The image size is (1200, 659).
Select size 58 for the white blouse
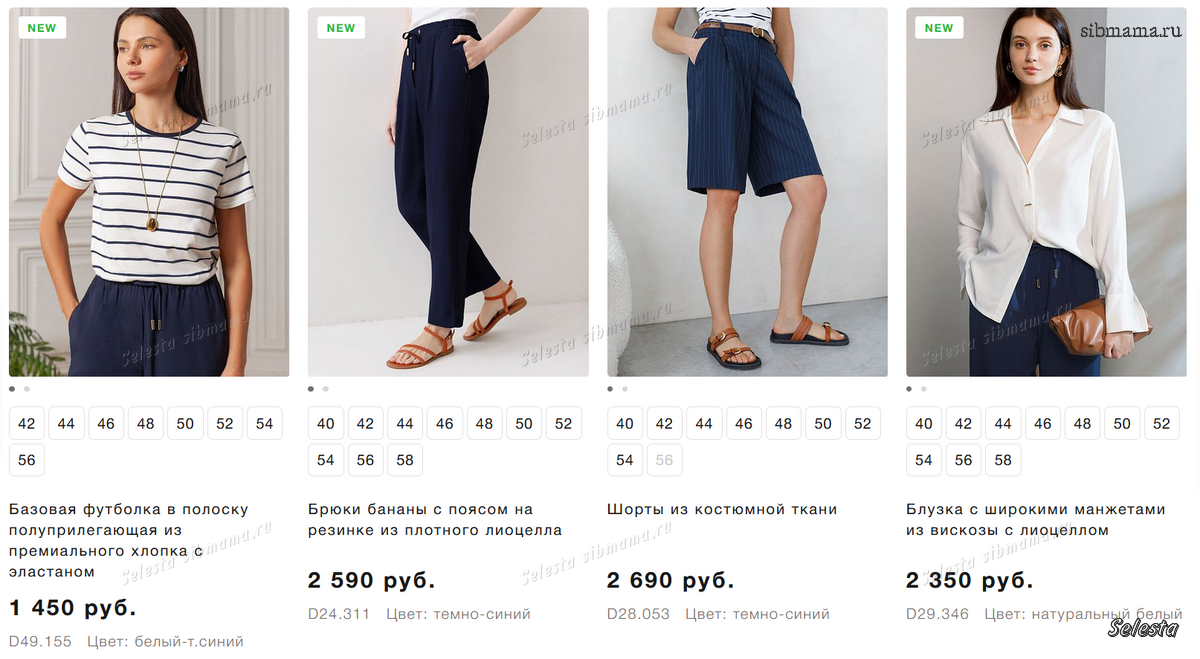coord(1003,460)
